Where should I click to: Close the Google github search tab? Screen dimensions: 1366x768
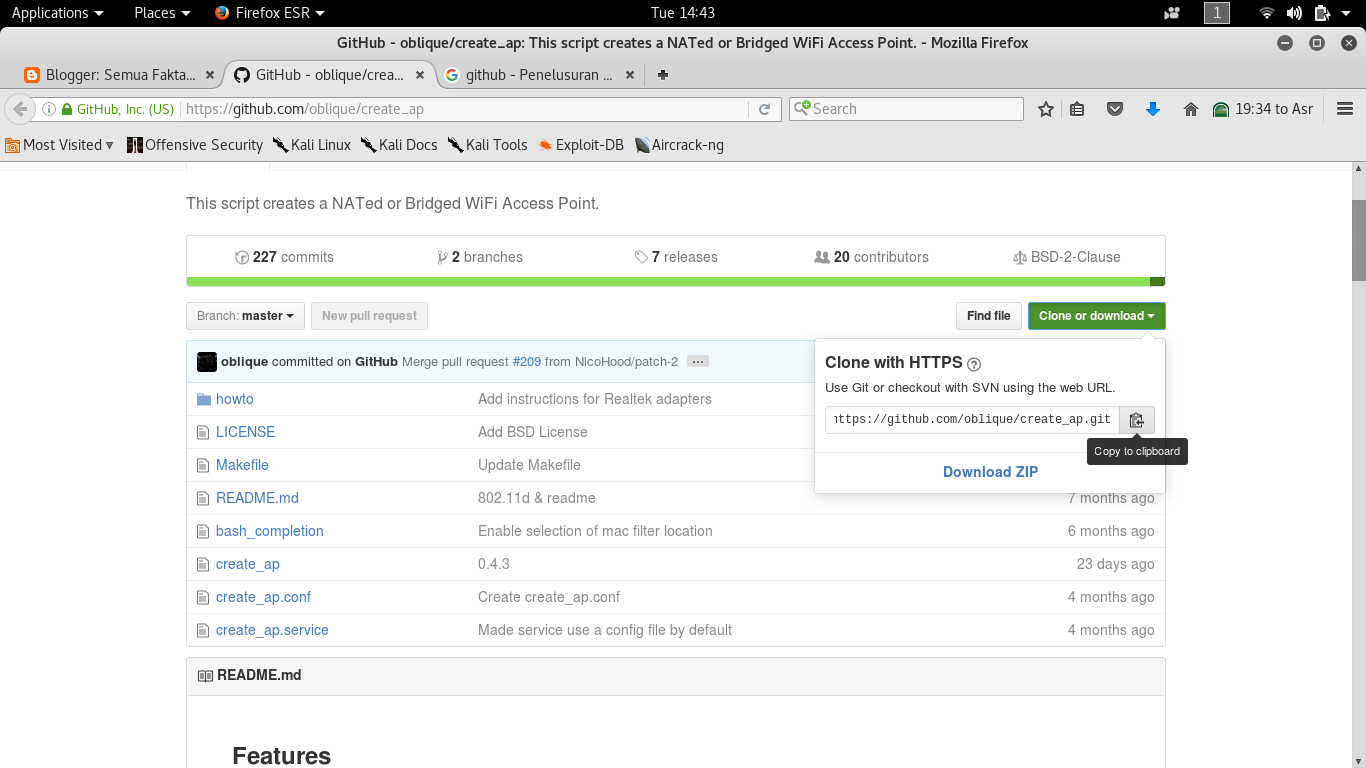(630, 75)
